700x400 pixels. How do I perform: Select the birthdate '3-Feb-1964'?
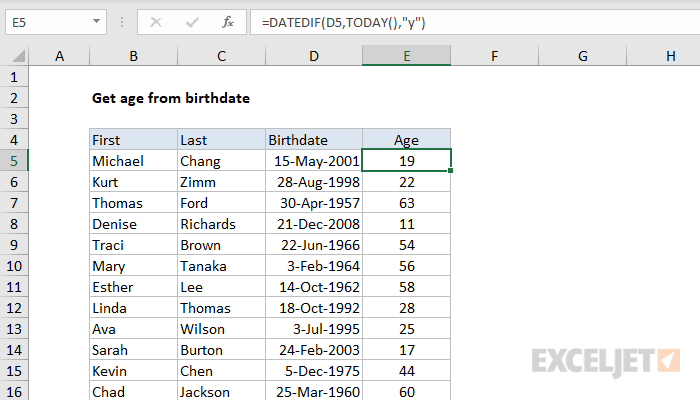coord(314,266)
